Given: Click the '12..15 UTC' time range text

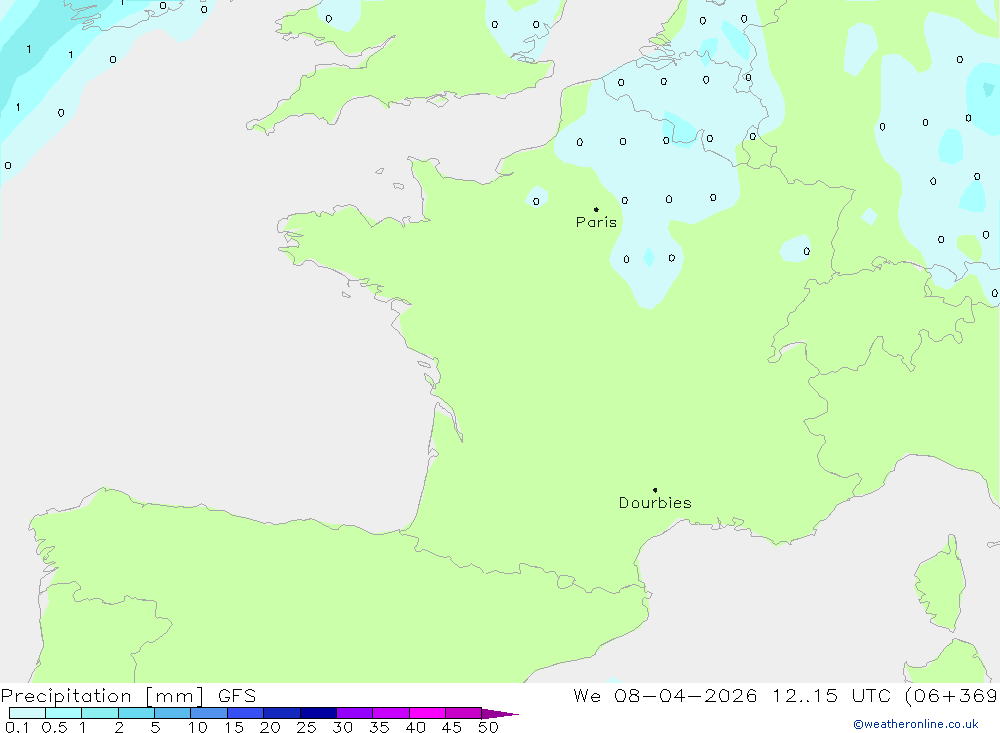Looking at the screenshot, I should point(831,696).
